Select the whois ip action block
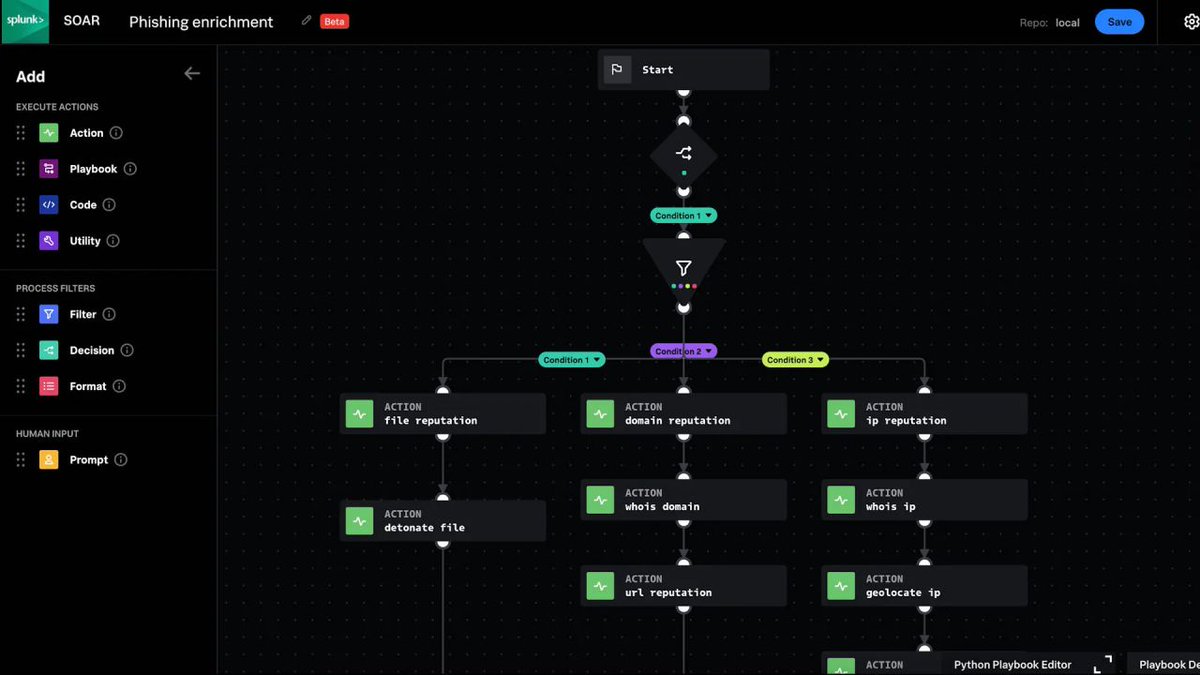The height and width of the screenshot is (675, 1200). pos(925,500)
